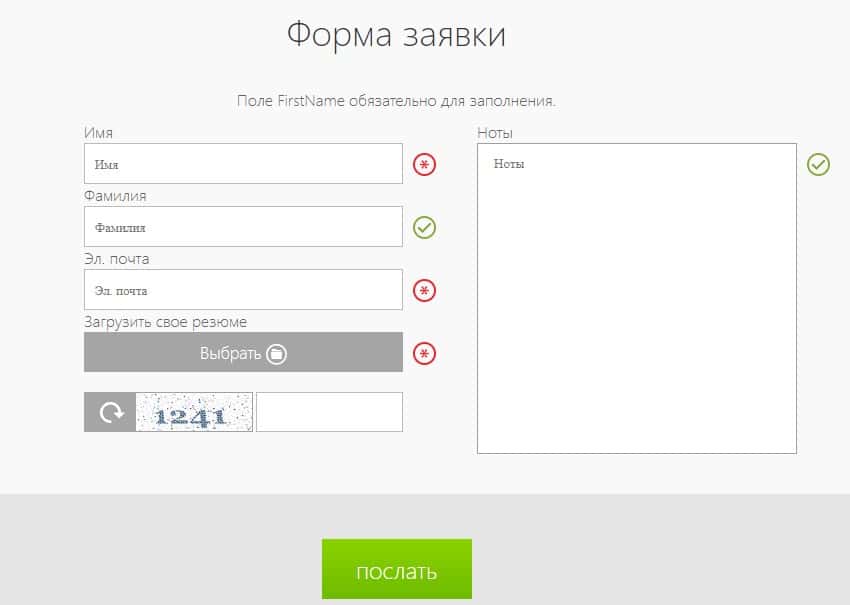Click the green checkmark beside Ноты area

click(x=818, y=164)
